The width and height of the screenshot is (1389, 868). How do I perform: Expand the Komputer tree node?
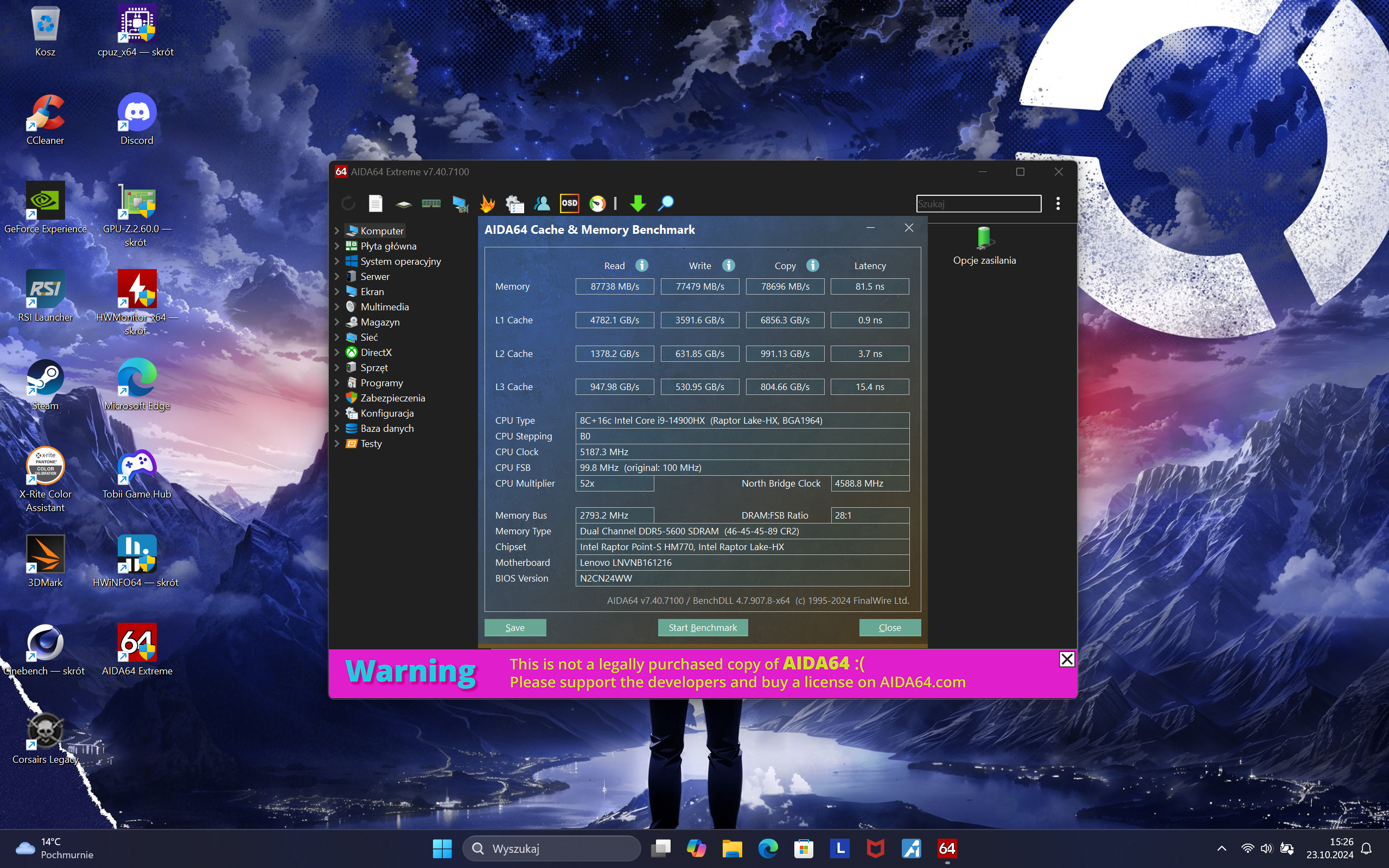click(x=337, y=231)
